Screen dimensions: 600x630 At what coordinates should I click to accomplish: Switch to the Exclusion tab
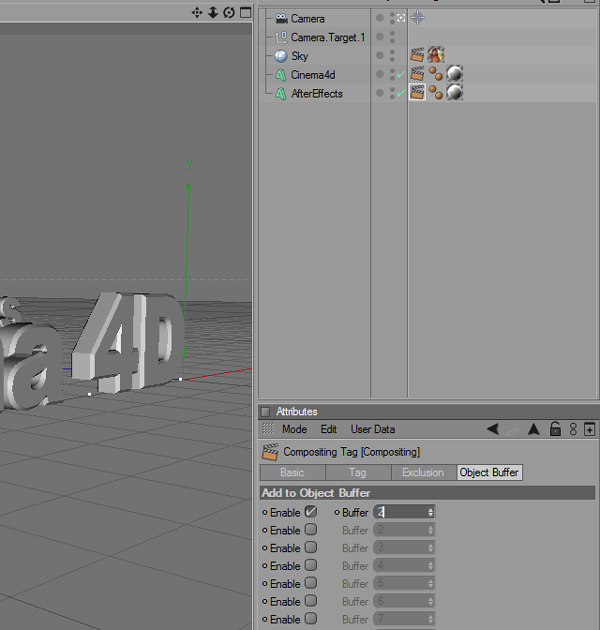click(x=423, y=472)
